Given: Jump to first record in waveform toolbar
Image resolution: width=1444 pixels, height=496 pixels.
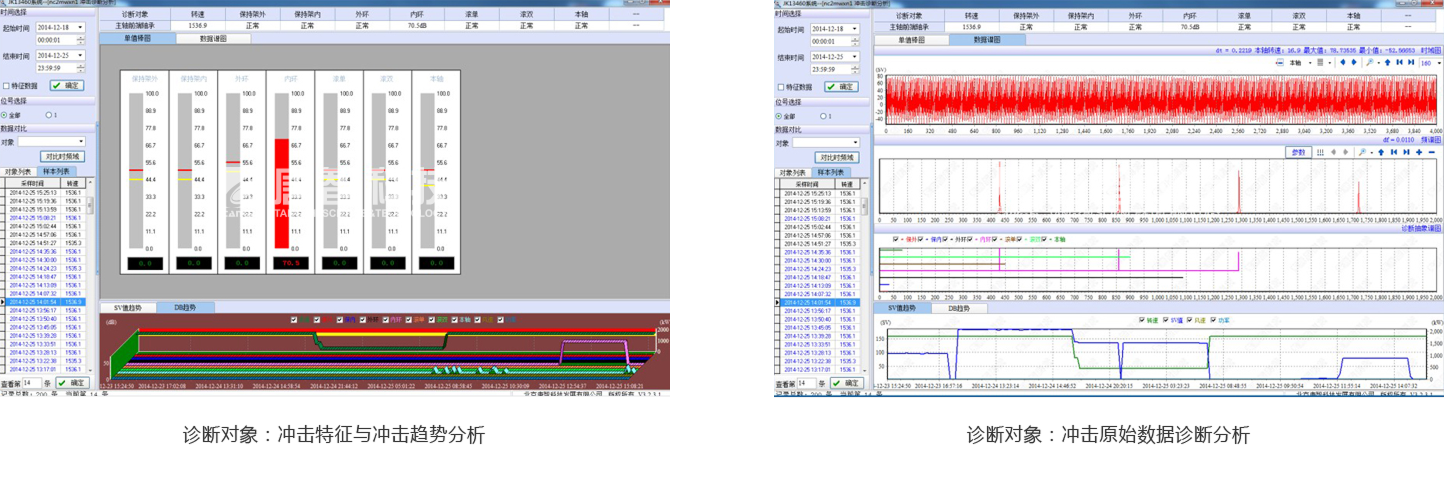Looking at the screenshot, I should 1399,63.
